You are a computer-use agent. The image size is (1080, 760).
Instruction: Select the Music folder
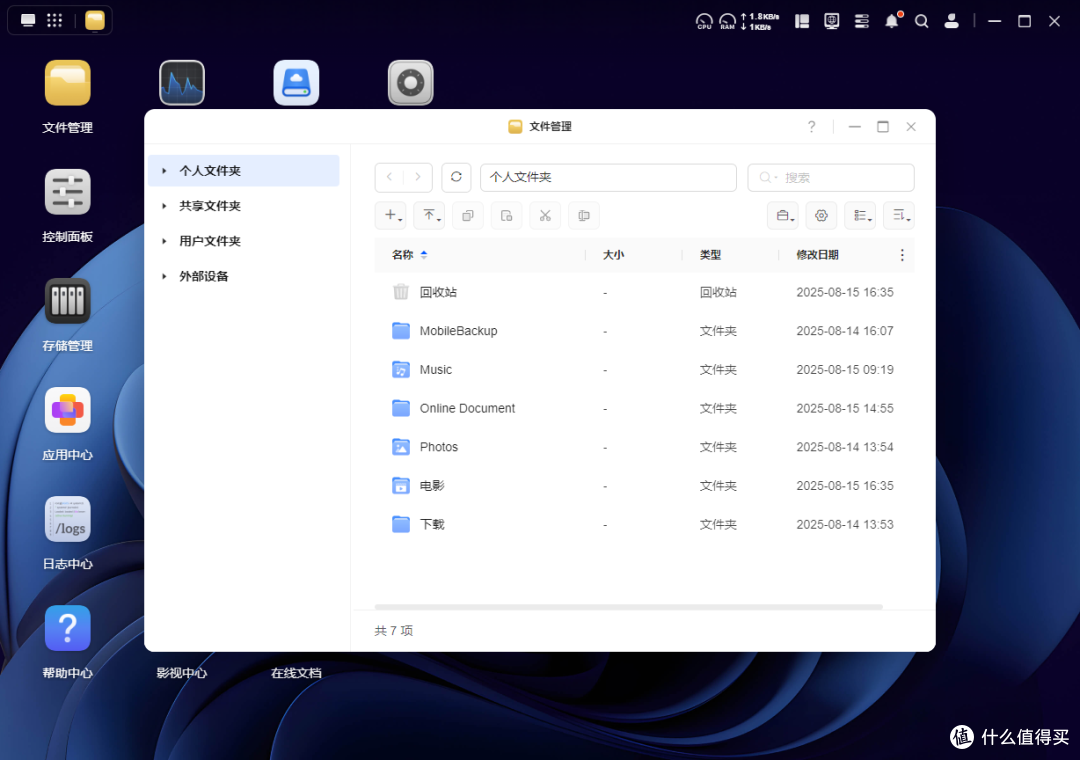point(644,369)
